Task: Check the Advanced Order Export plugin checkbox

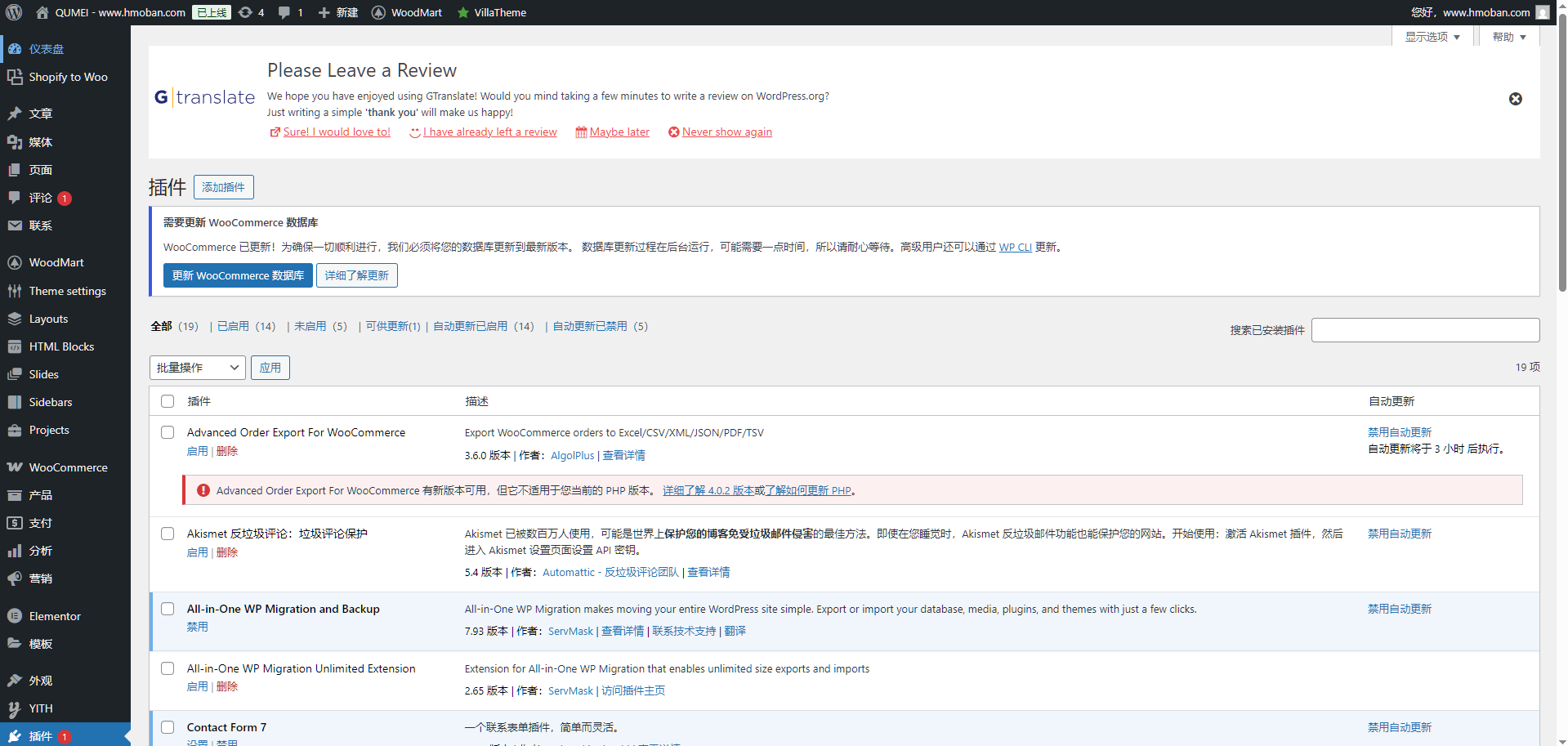Action: pos(168,432)
